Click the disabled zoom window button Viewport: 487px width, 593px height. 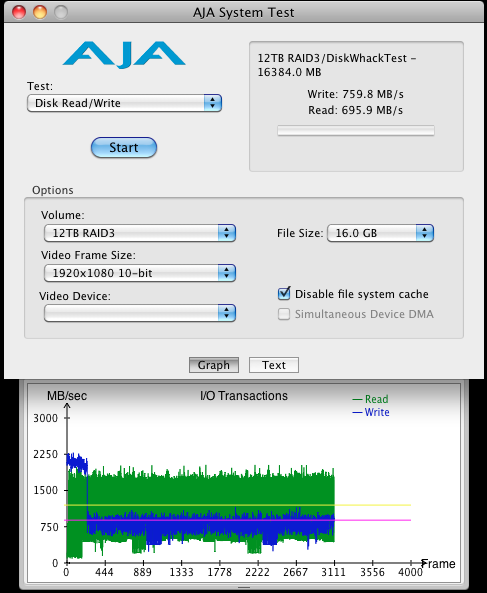(x=61, y=12)
